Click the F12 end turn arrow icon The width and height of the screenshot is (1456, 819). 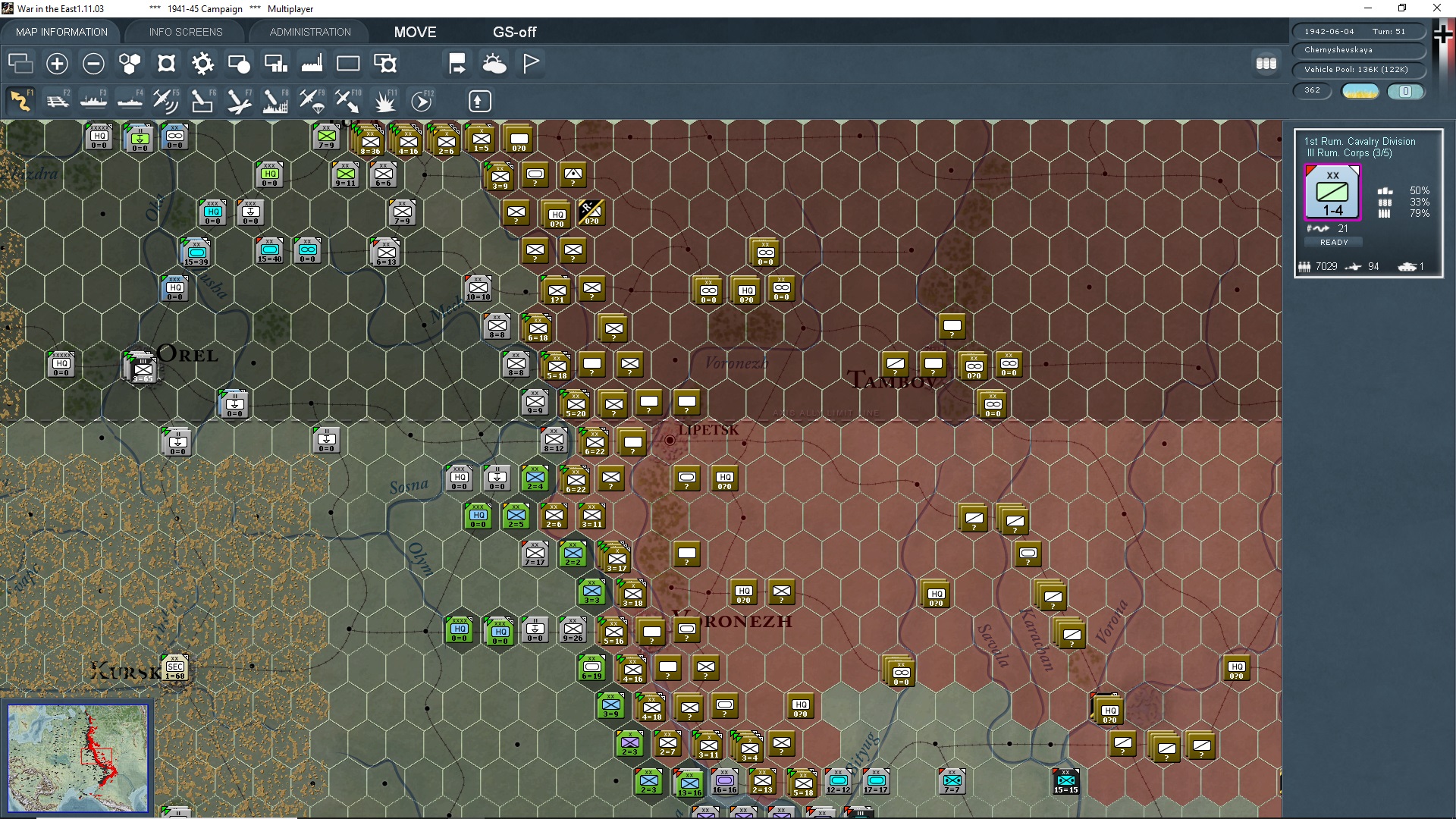pos(422,101)
